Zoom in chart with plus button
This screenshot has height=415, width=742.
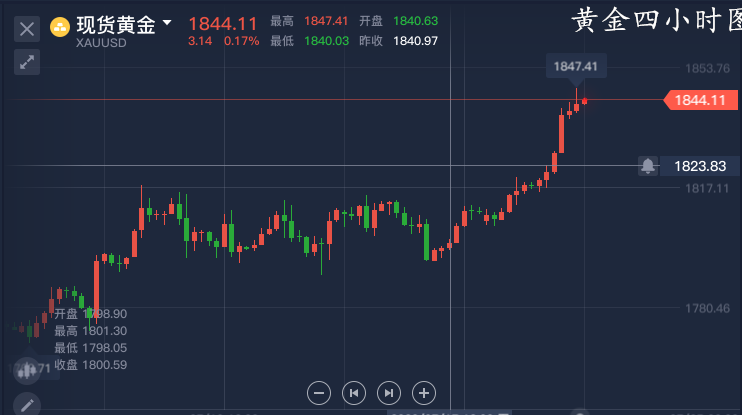[424, 393]
